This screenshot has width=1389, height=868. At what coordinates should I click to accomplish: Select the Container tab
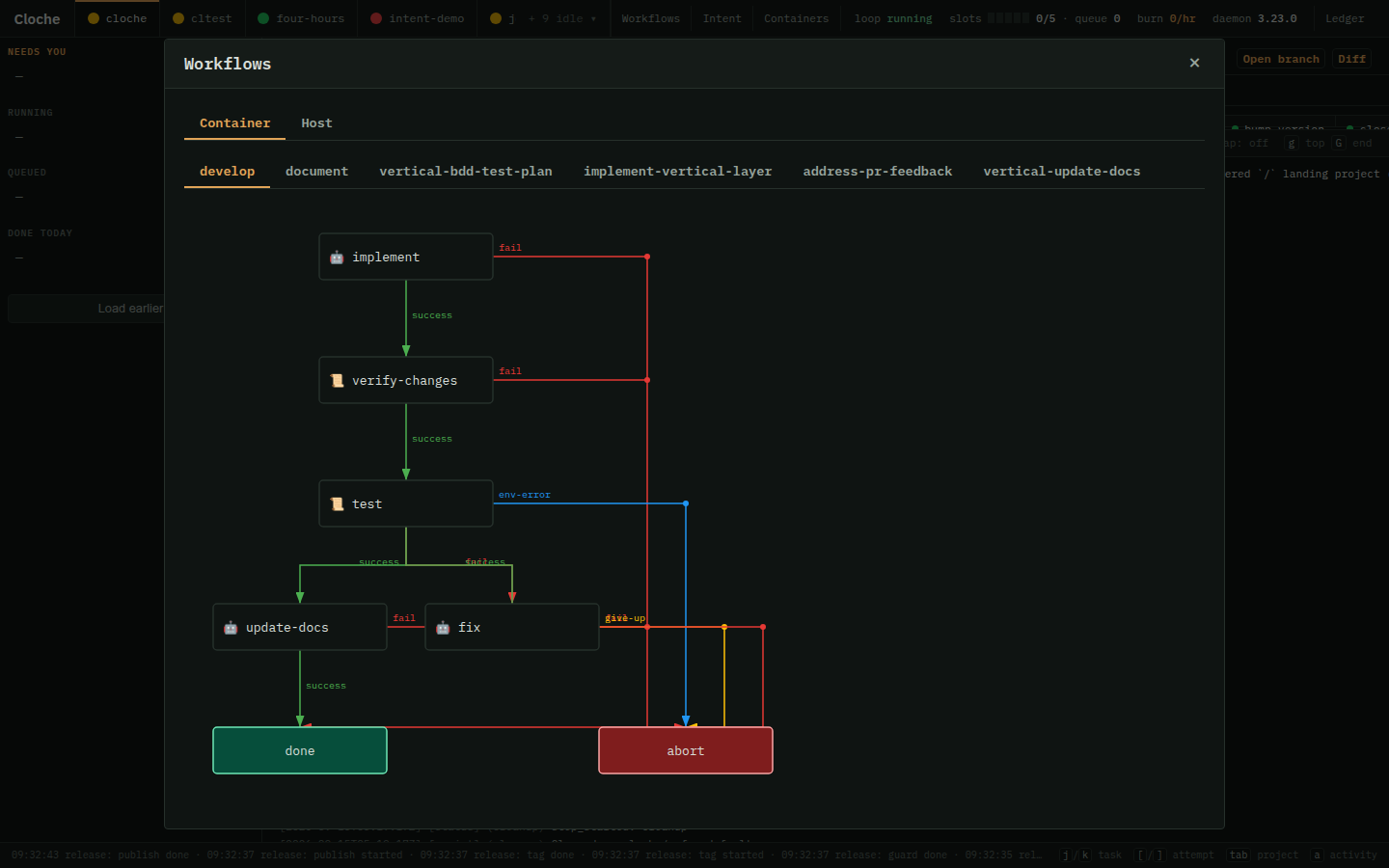(x=234, y=123)
